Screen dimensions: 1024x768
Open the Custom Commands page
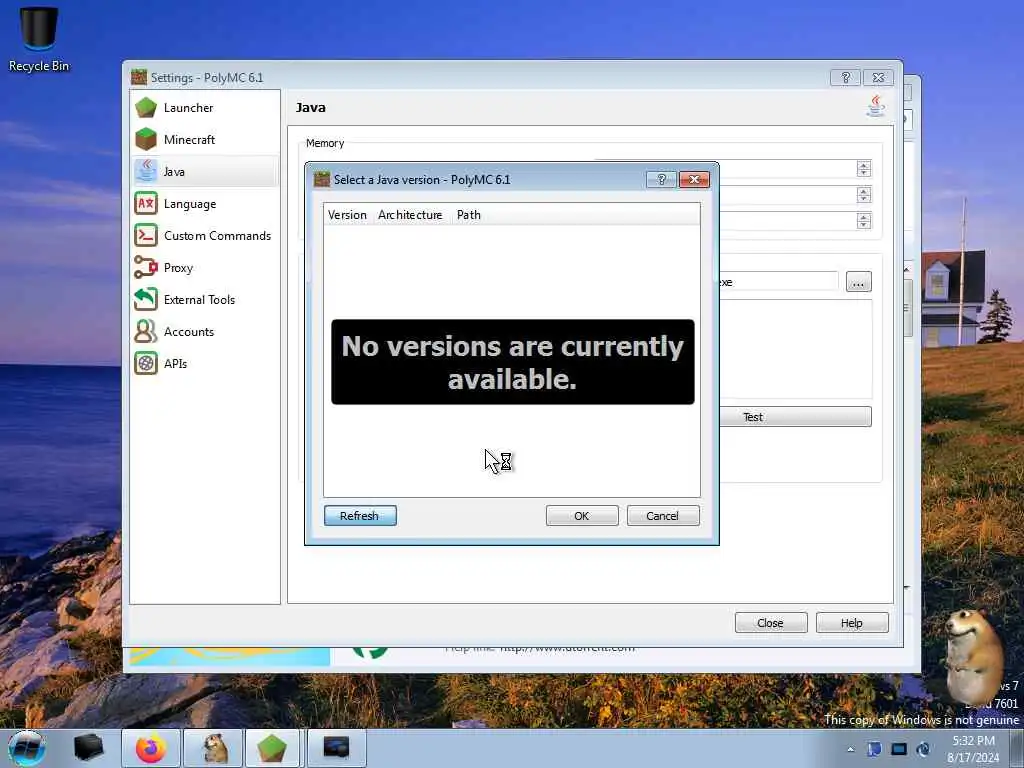click(x=204, y=236)
